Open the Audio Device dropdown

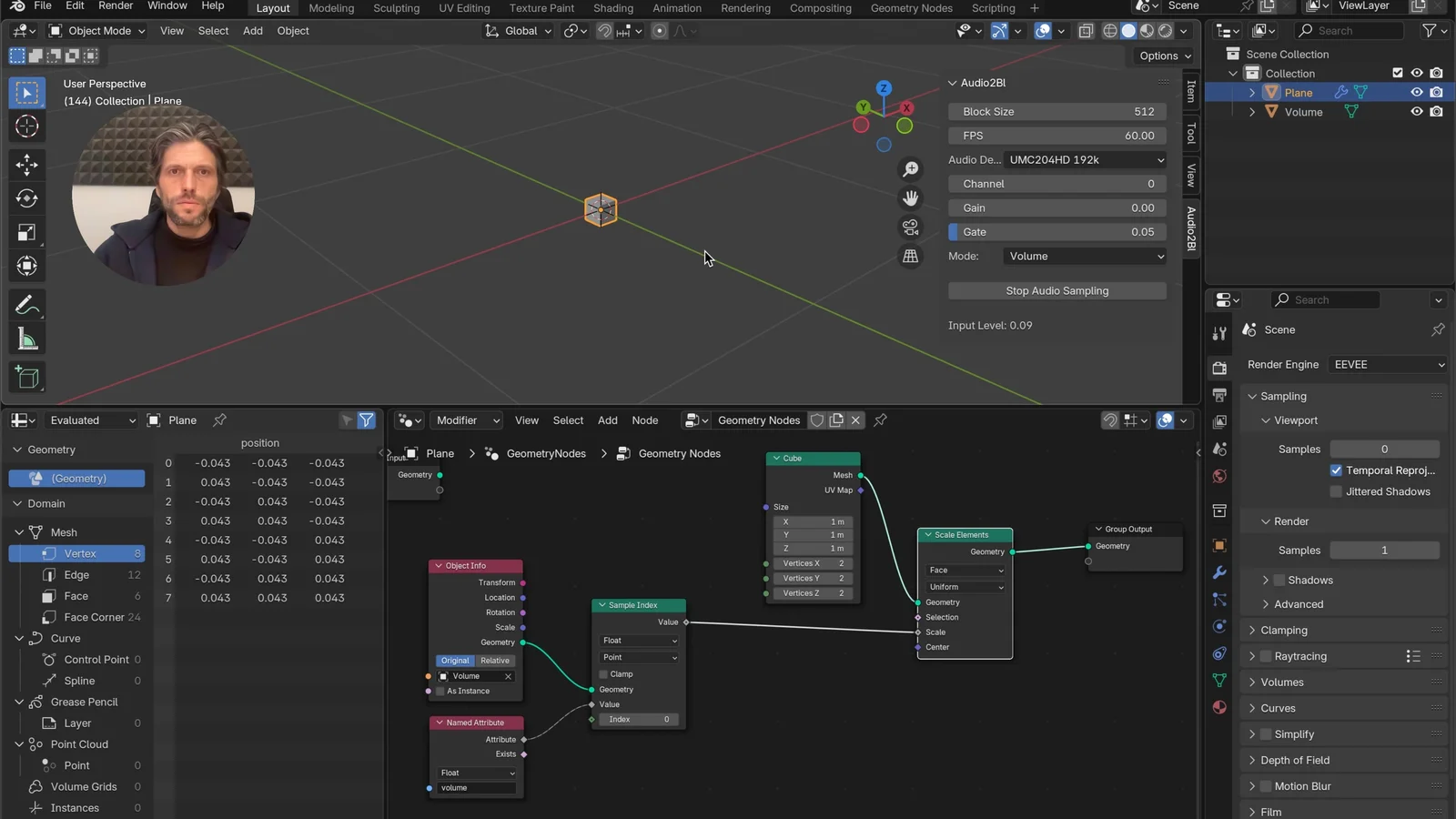1083,159
